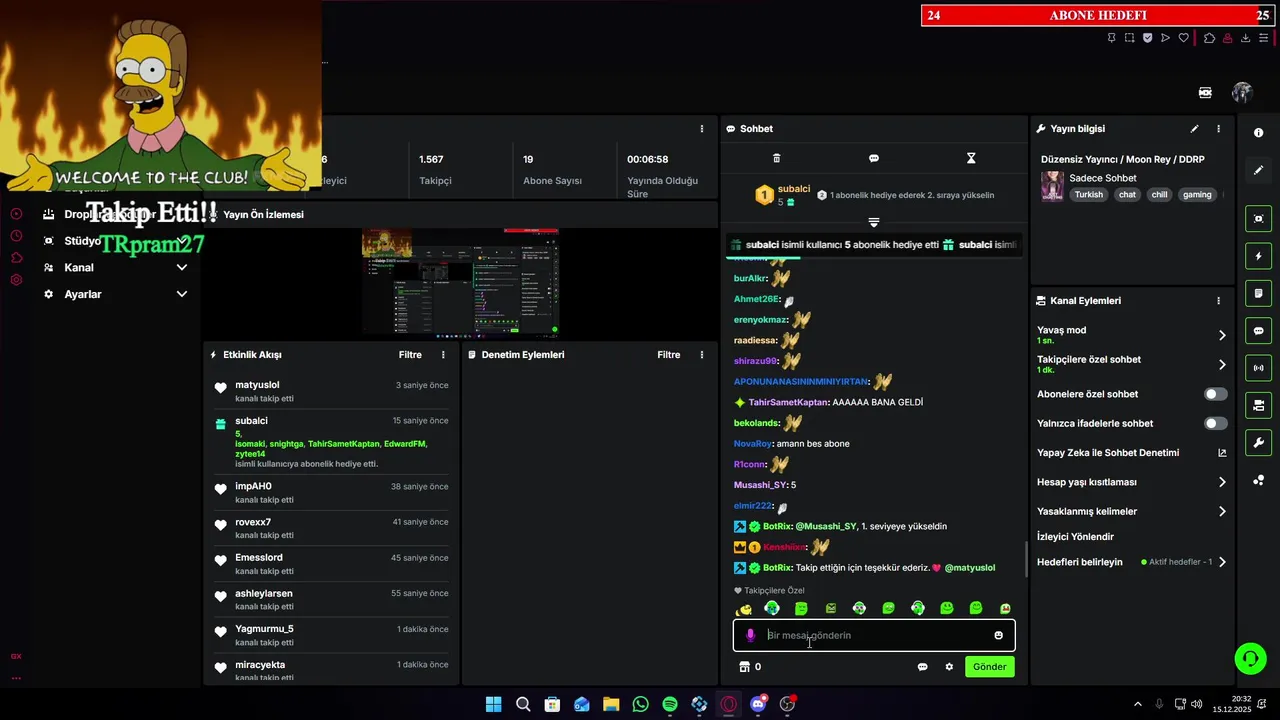
Task: Click the Gönder send button
Action: [990, 667]
